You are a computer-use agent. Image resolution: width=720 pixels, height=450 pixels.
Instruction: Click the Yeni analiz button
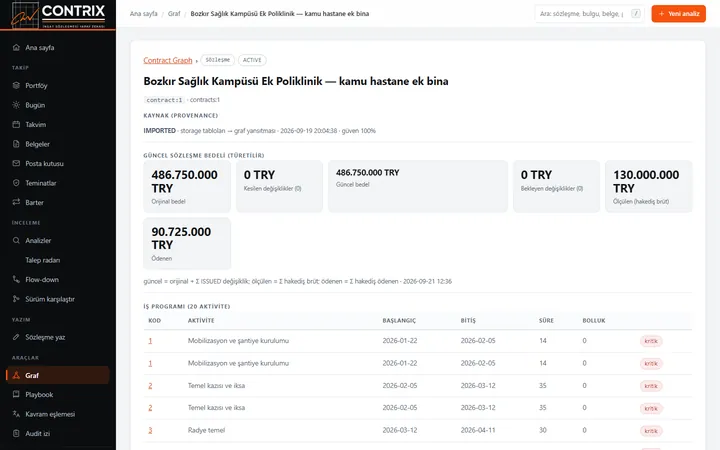[678, 14]
